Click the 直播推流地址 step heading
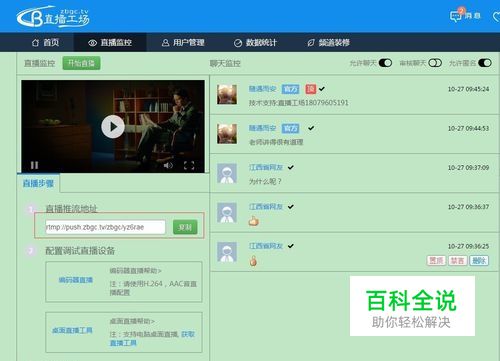This screenshot has width=500, height=361. [x=71, y=209]
